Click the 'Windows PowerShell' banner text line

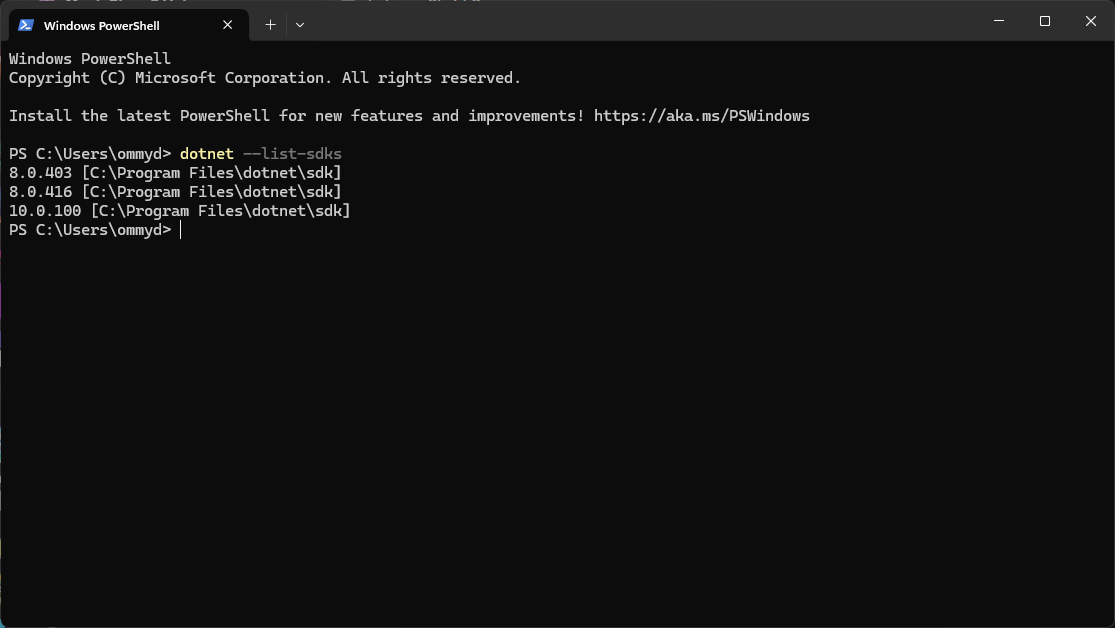click(x=90, y=59)
